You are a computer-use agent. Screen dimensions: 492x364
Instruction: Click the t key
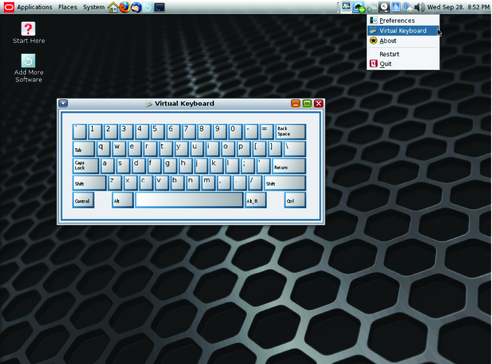pos(166,149)
